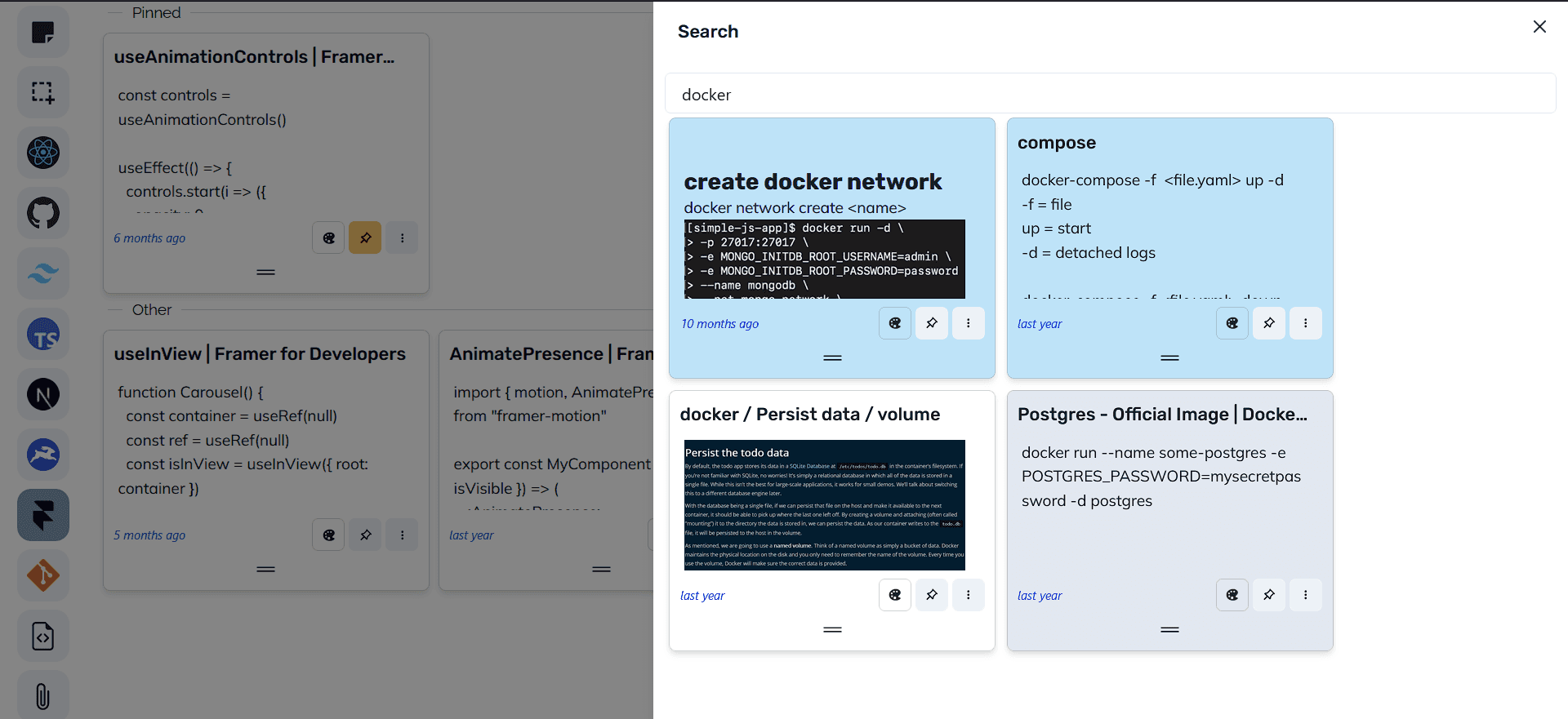The height and width of the screenshot is (719, 1568).
Task: Open the Git category in sidebar
Action: click(43, 575)
